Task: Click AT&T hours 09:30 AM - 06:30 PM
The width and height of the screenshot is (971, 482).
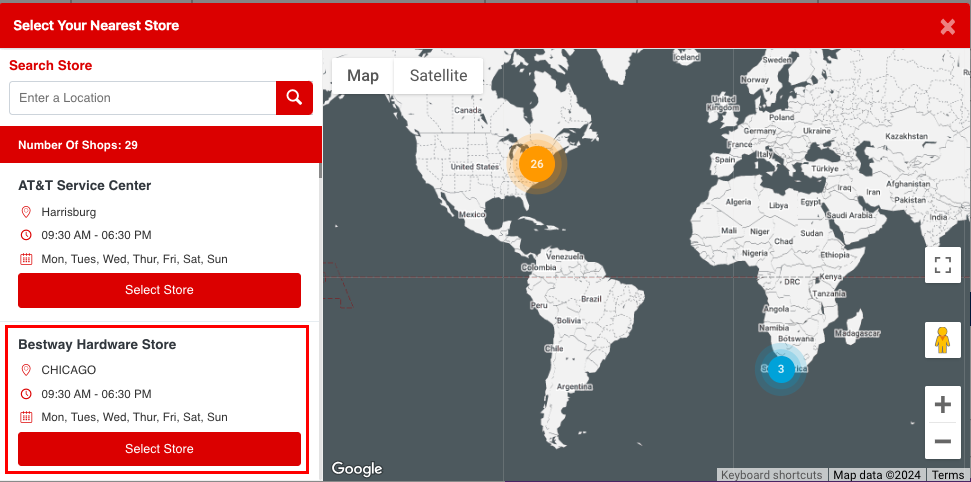Action: (97, 235)
